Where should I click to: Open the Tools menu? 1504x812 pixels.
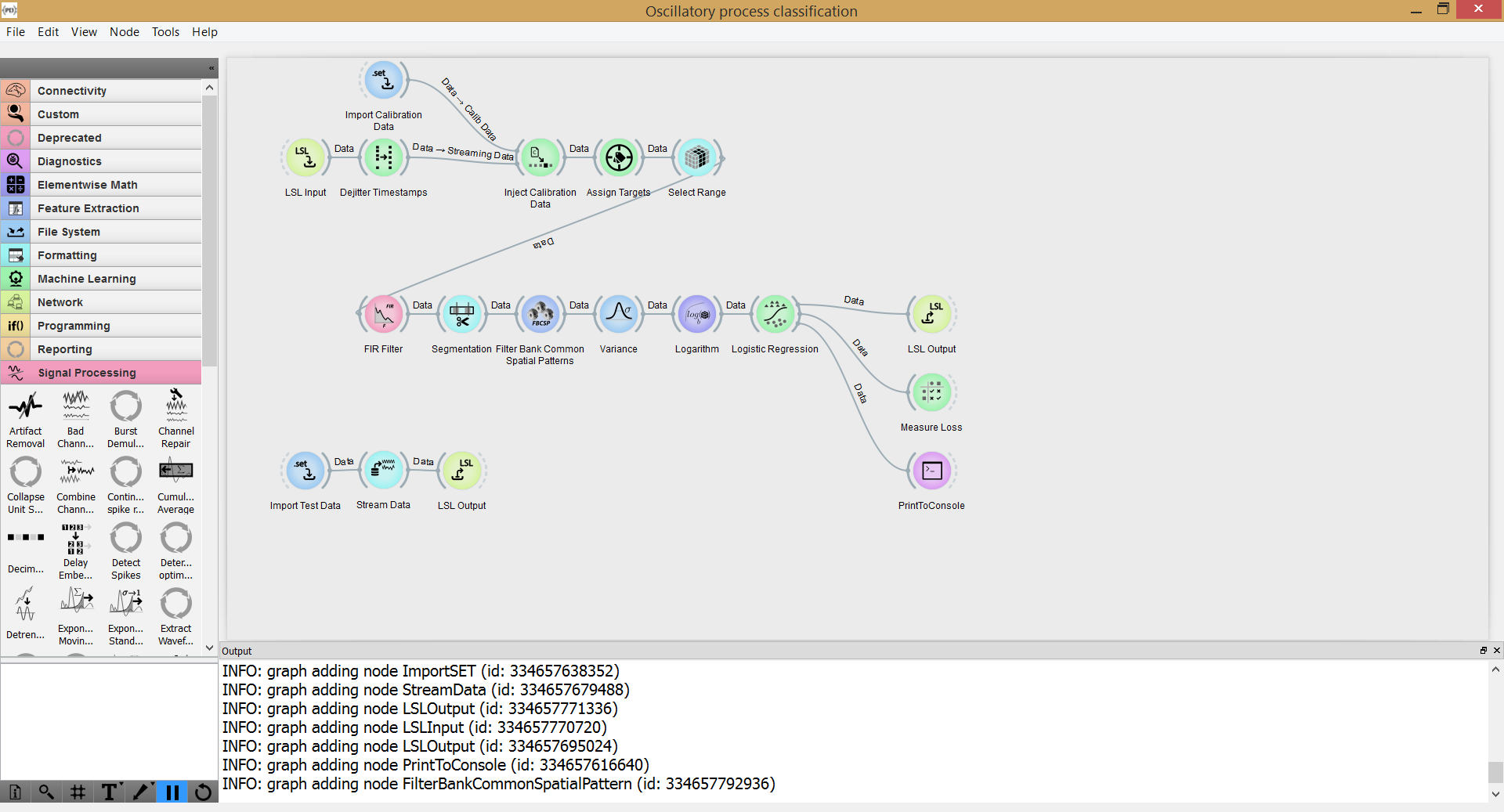click(165, 32)
